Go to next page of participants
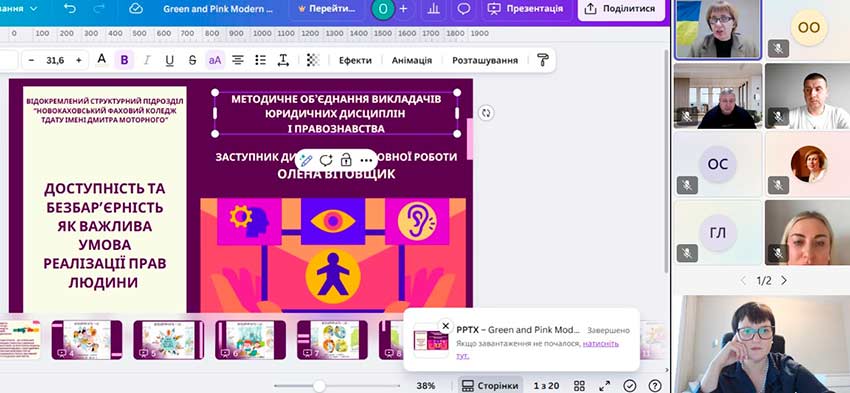Screen dimensions: 850x393 (784, 280)
